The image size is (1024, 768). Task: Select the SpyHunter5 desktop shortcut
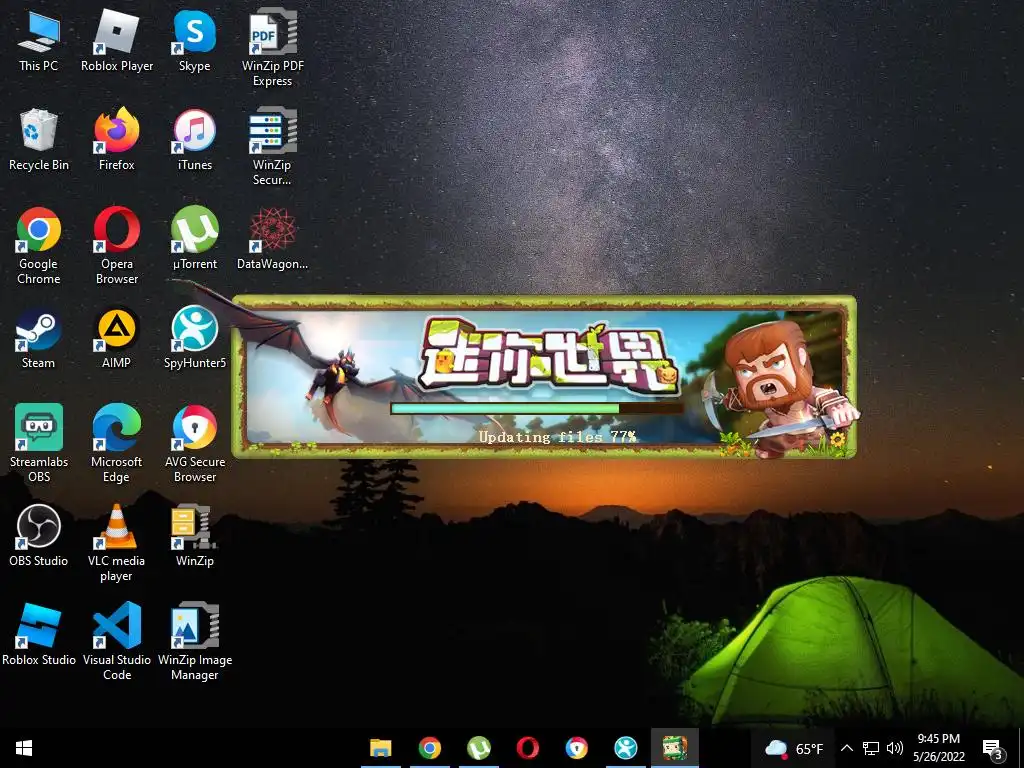coord(195,338)
